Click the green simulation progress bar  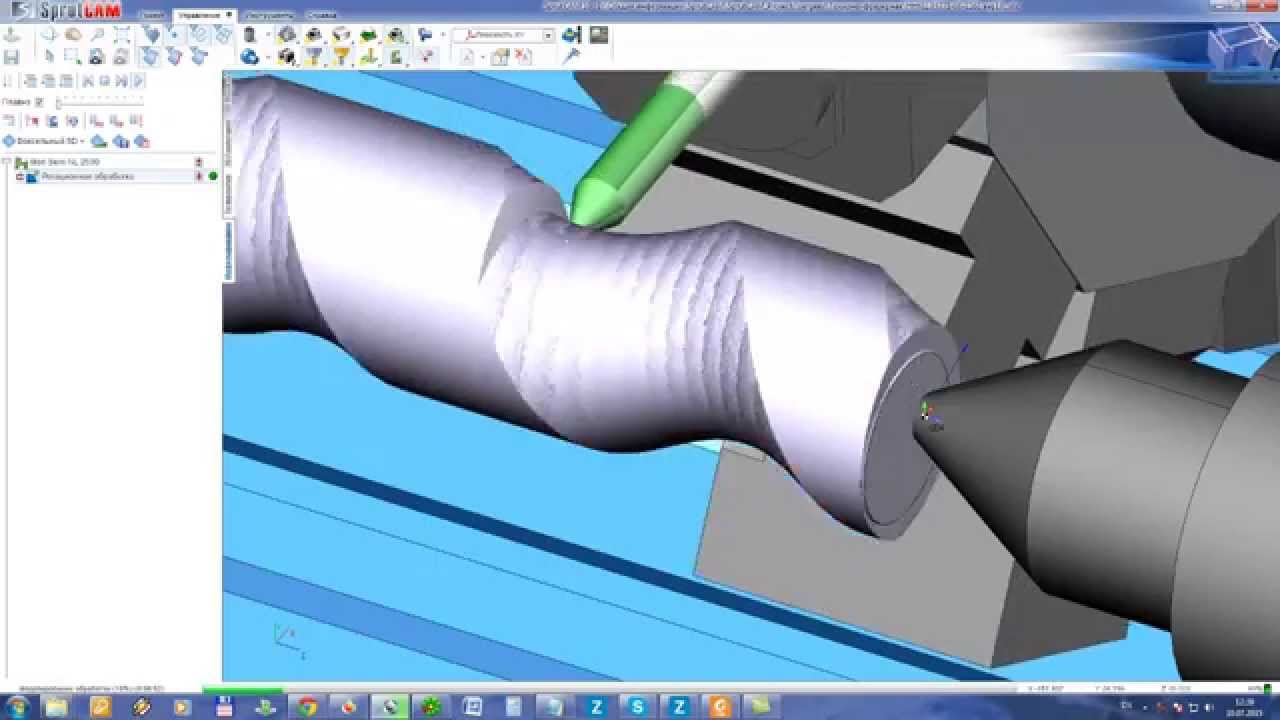click(x=242, y=689)
